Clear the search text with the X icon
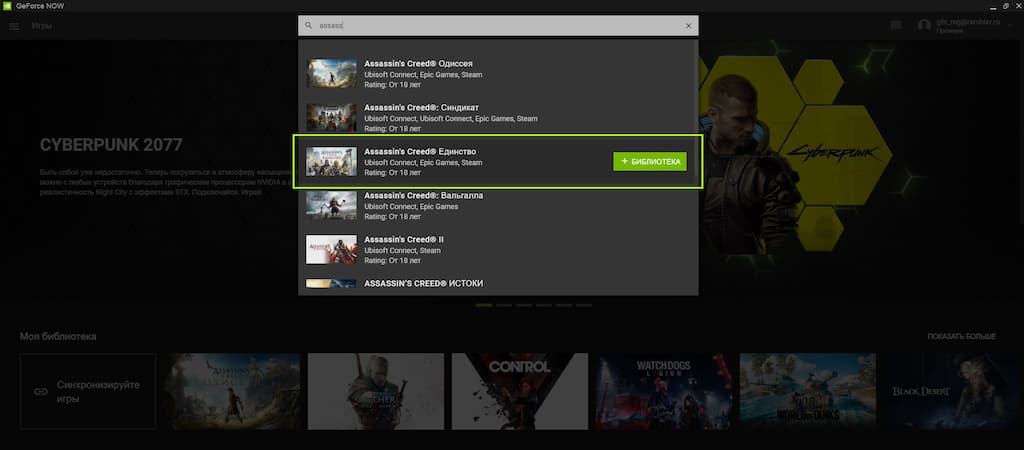Screen dimensions: 1024x450 [x=688, y=25]
